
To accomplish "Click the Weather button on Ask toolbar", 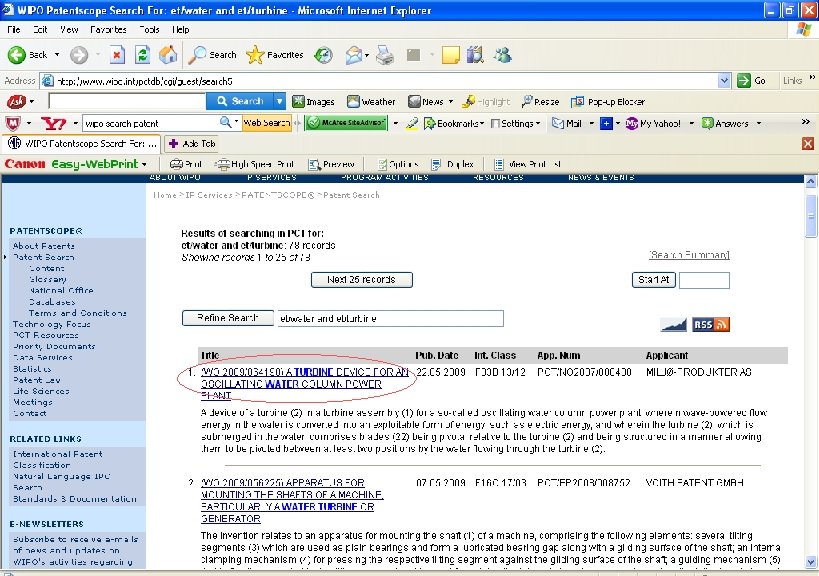I will pyautogui.click(x=371, y=102).
